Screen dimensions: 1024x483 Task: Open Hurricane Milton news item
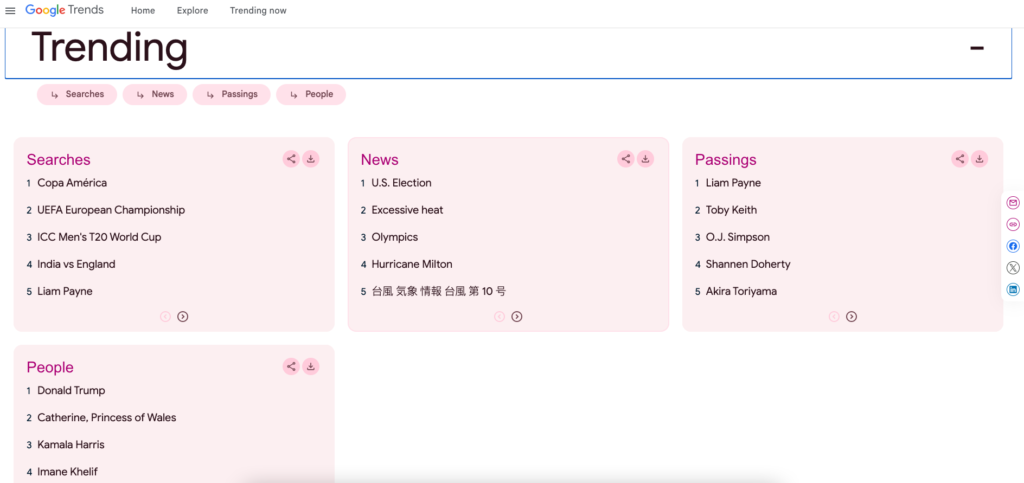coord(411,264)
